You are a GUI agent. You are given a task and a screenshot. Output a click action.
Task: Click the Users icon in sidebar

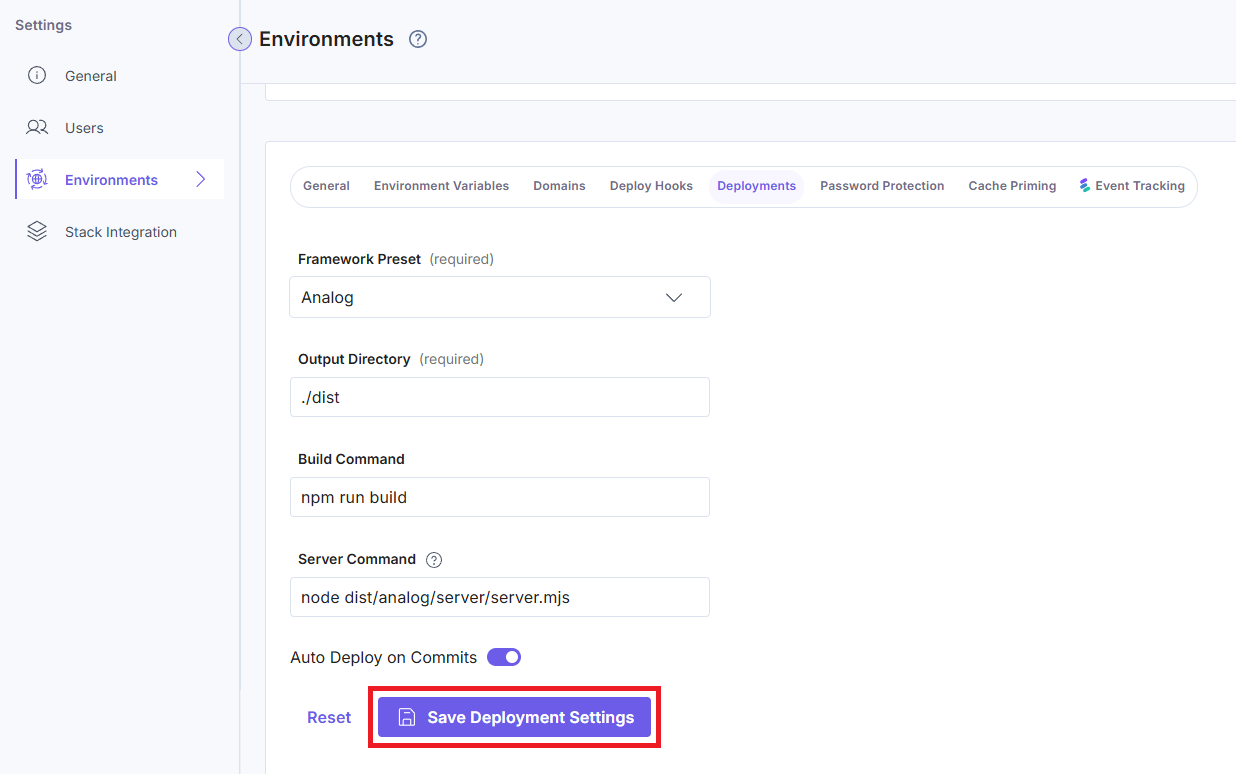[37, 128]
